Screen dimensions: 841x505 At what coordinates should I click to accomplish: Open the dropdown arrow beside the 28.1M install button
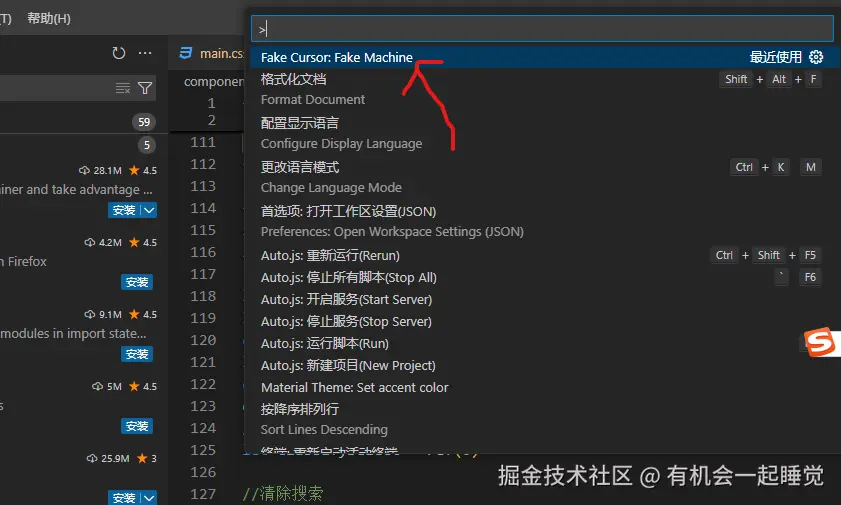(x=149, y=210)
